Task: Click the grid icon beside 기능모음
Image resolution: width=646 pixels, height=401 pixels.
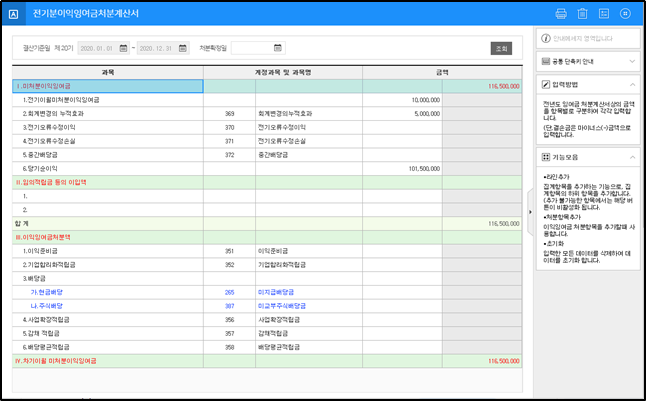Action: 545,157
